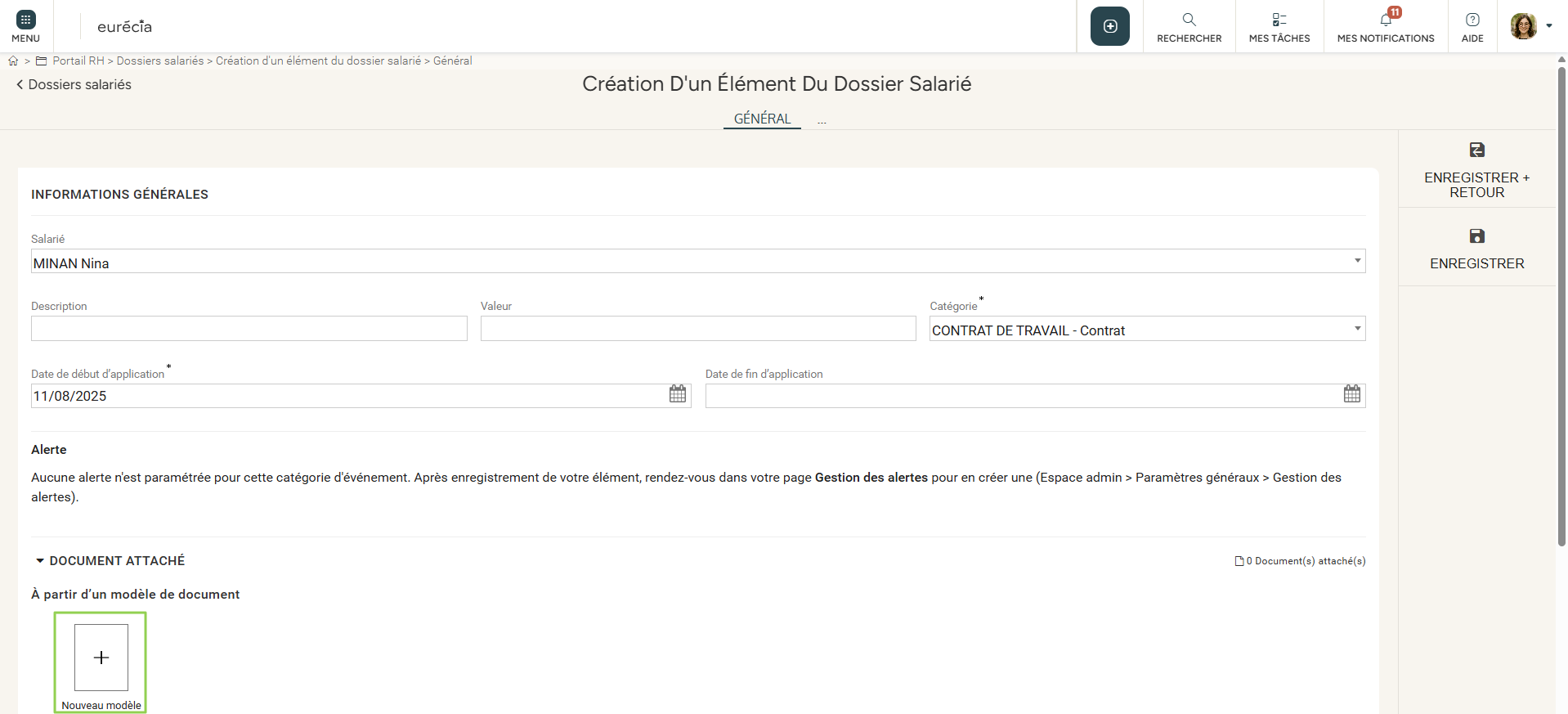Select the Général tab
Image resolution: width=1568 pixels, height=714 pixels.
point(762,119)
